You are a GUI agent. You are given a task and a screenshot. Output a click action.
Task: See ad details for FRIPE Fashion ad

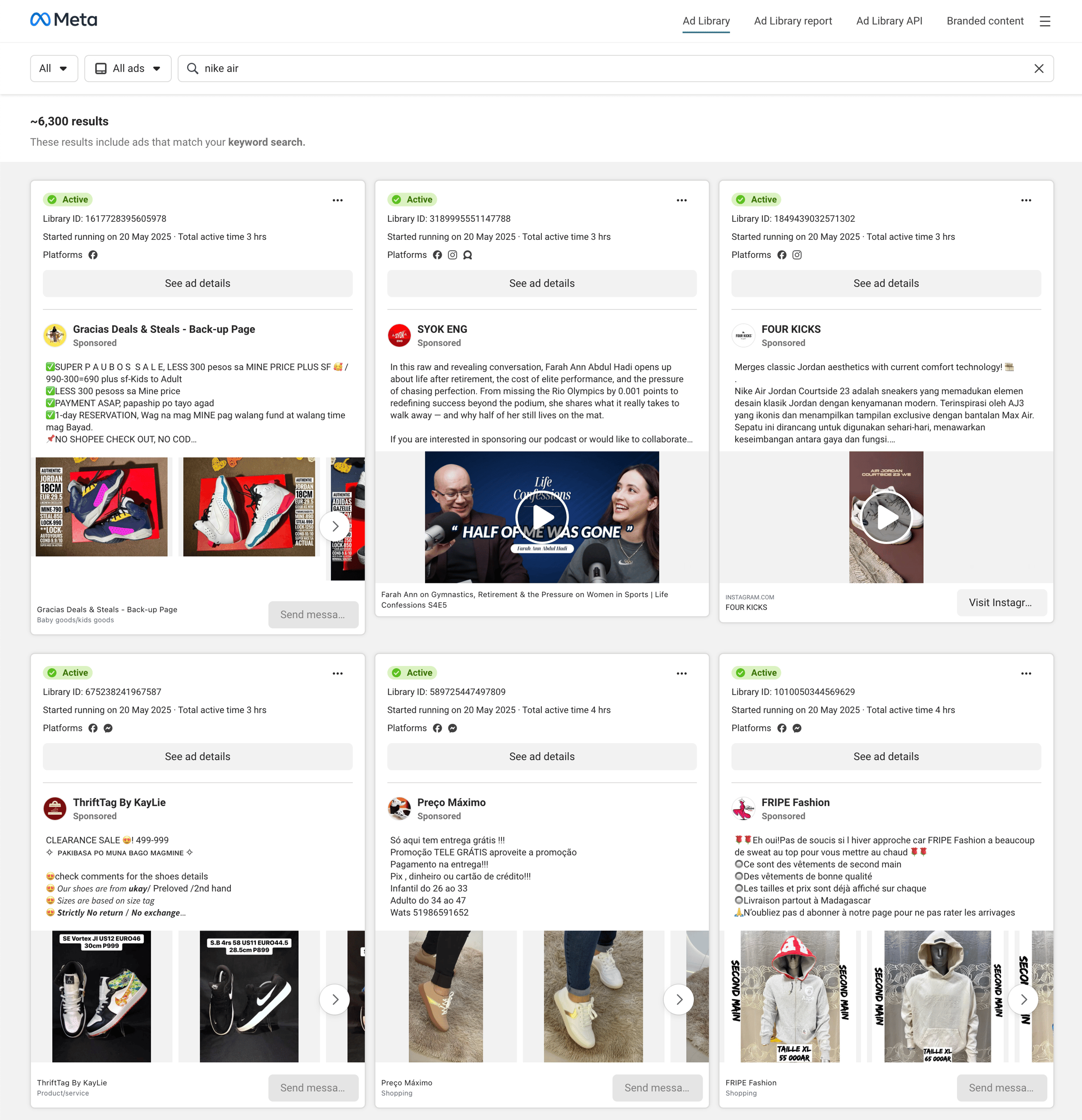click(886, 757)
